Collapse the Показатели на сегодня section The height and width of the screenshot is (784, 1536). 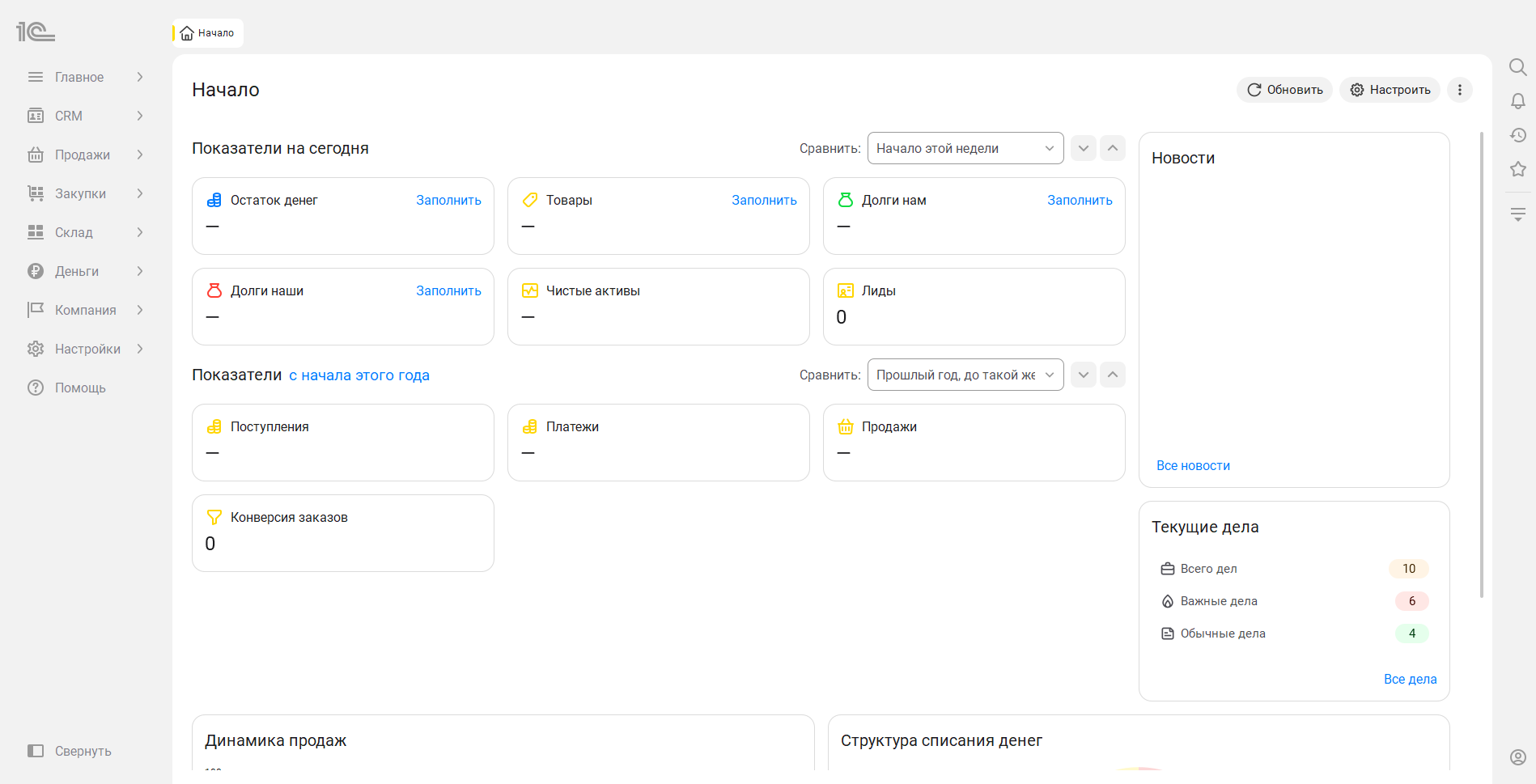(1113, 148)
